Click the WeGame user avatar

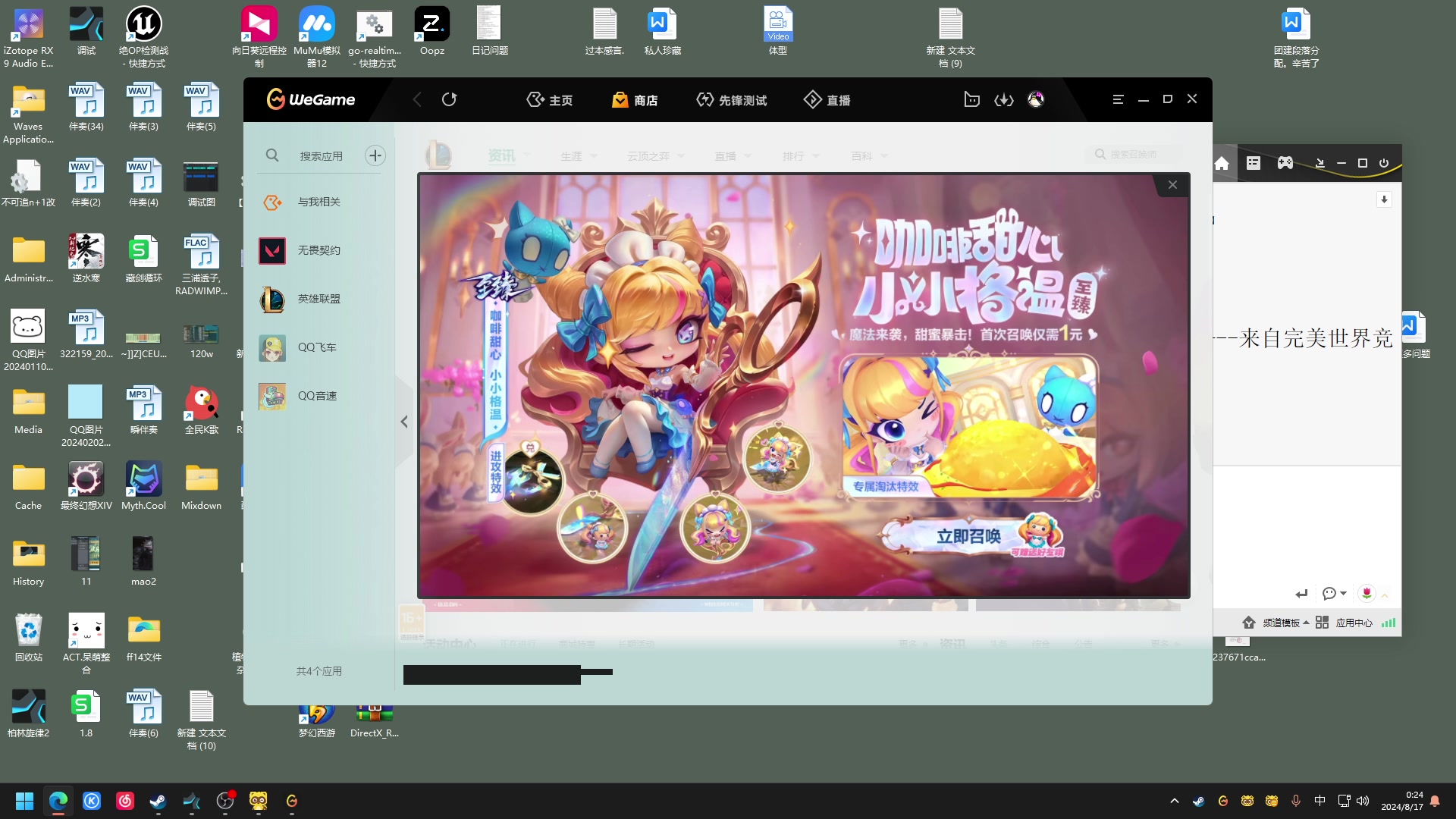tap(1036, 99)
